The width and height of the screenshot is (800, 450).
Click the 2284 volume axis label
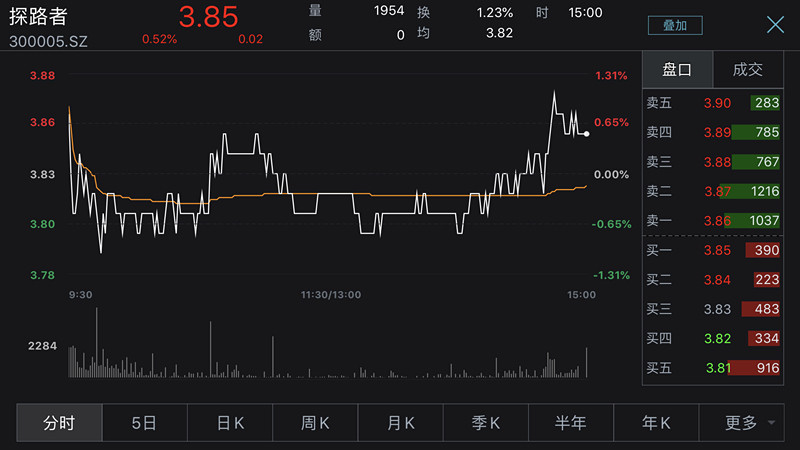pyautogui.click(x=42, y=346)
